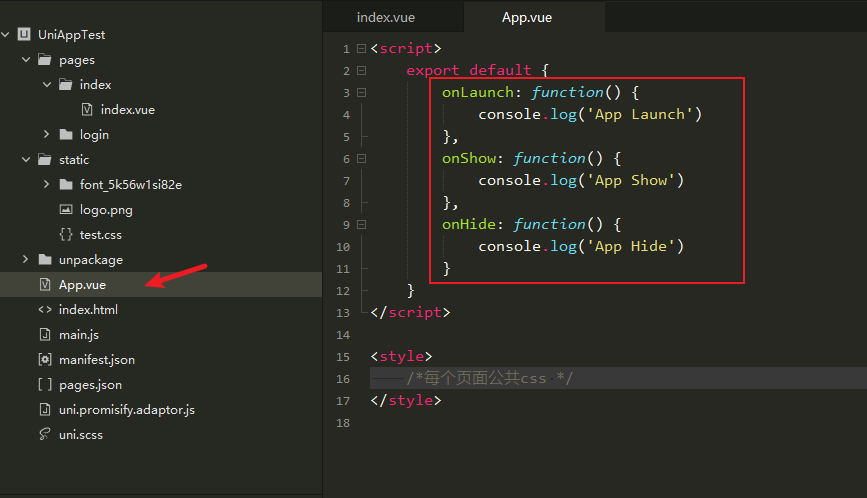Expand the font_5k56w1si82e folder chevron
The image size is (867, 498).
(46, 184)
